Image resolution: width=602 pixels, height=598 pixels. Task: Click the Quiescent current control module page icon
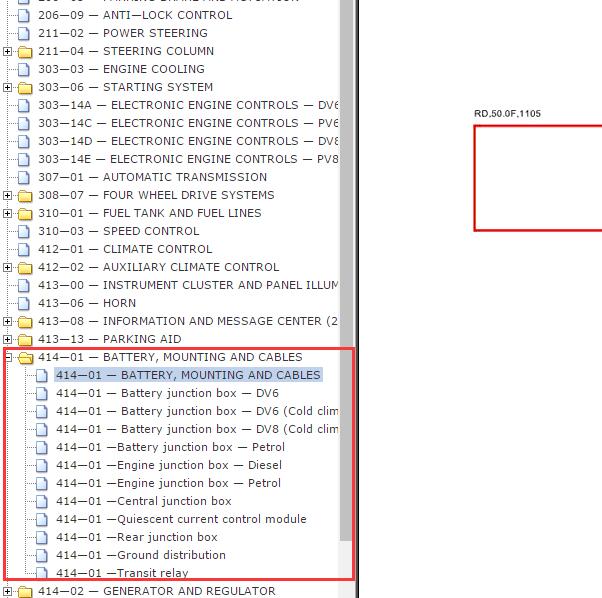pos(42,520)
